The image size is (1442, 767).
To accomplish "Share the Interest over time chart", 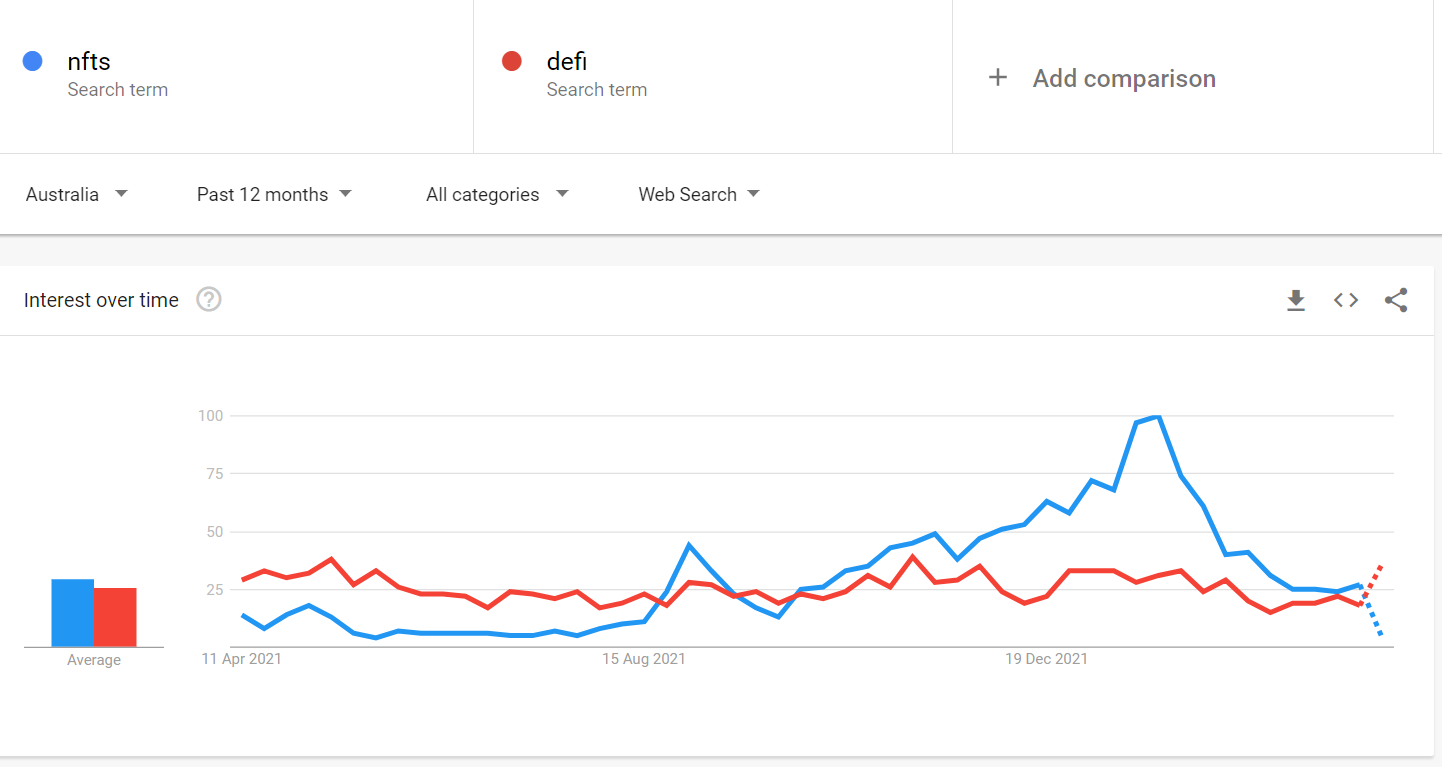I will tap(1396, 300).
